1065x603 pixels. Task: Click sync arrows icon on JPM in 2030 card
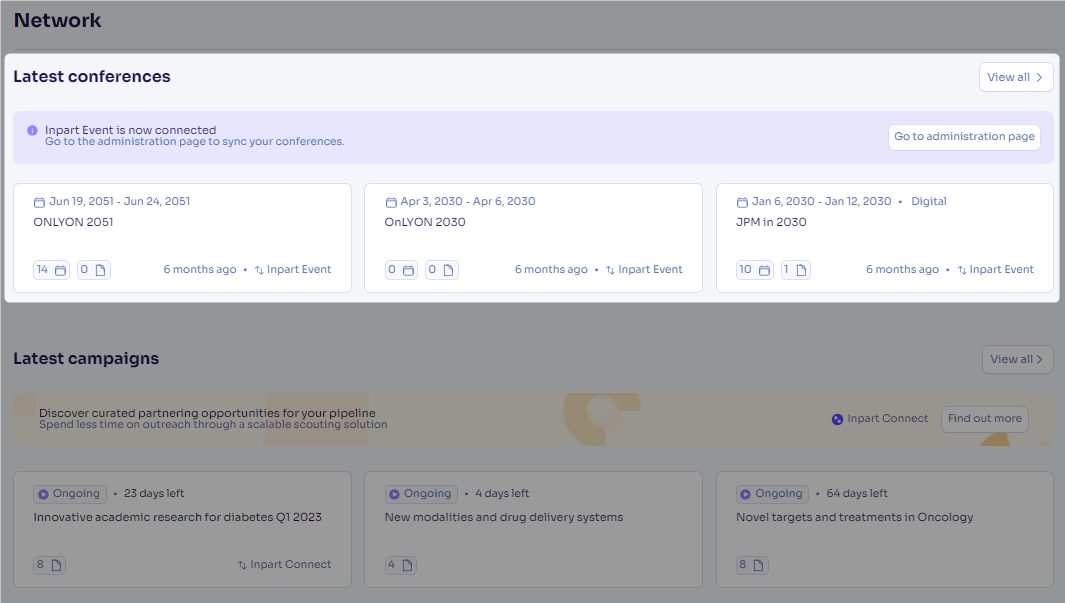[x=962, y=270]
